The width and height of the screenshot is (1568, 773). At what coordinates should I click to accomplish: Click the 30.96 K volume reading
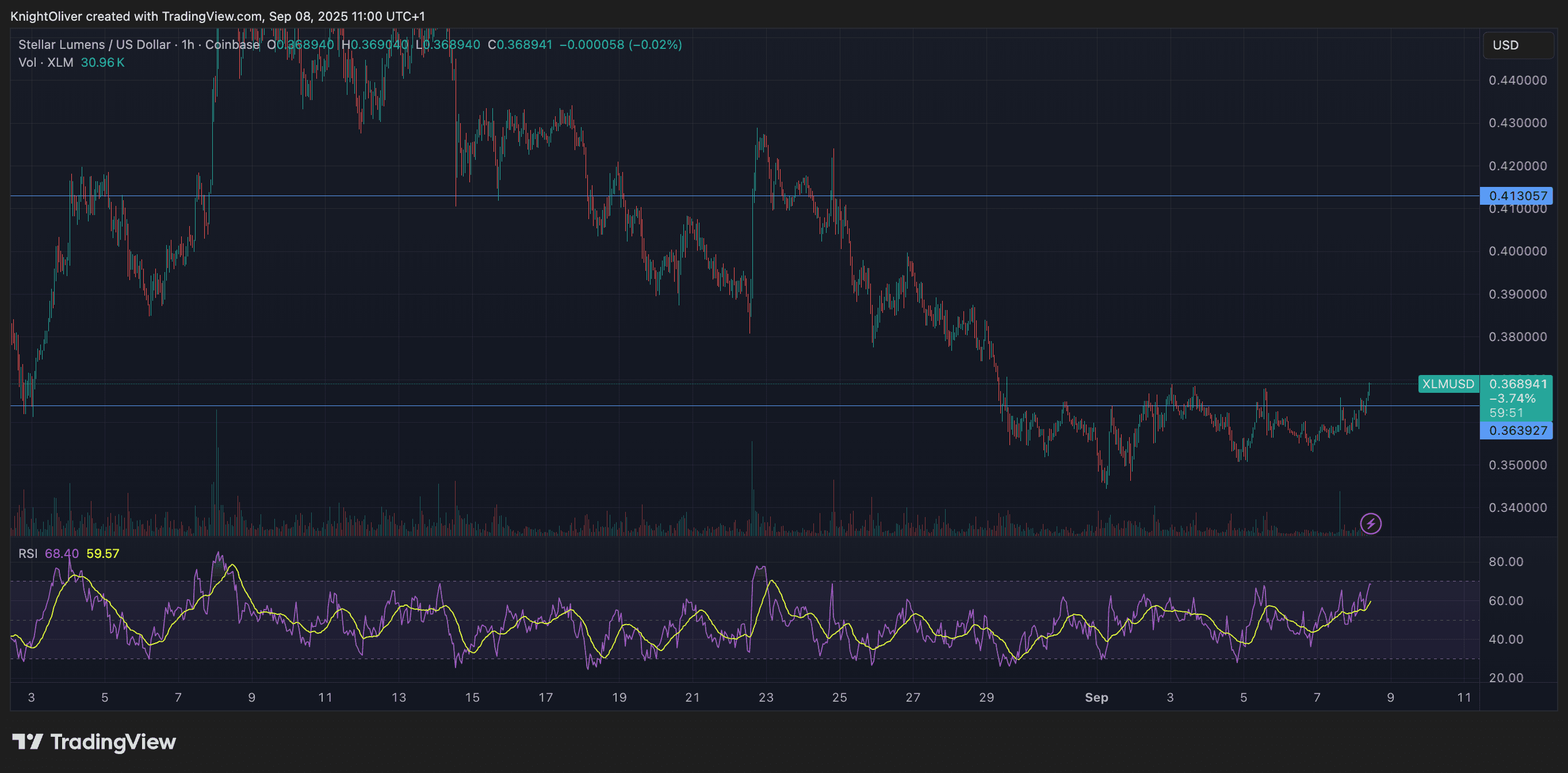[102, 62]
